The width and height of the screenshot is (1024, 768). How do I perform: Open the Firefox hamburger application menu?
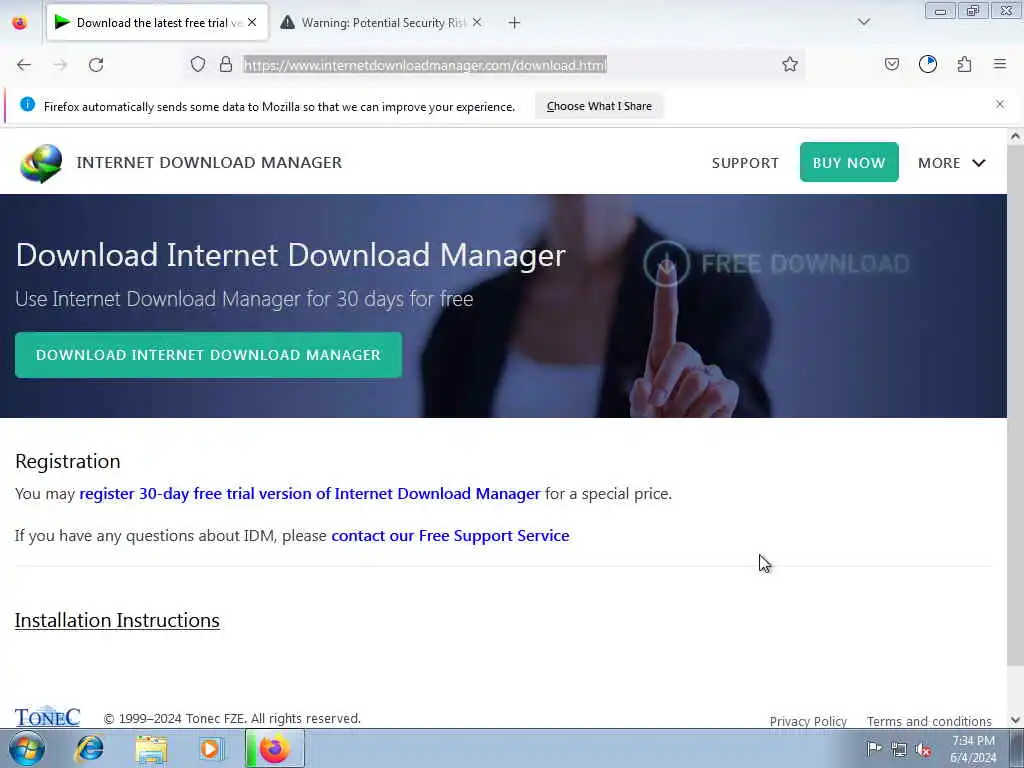pyautogui.click(x=1000, y=64)
